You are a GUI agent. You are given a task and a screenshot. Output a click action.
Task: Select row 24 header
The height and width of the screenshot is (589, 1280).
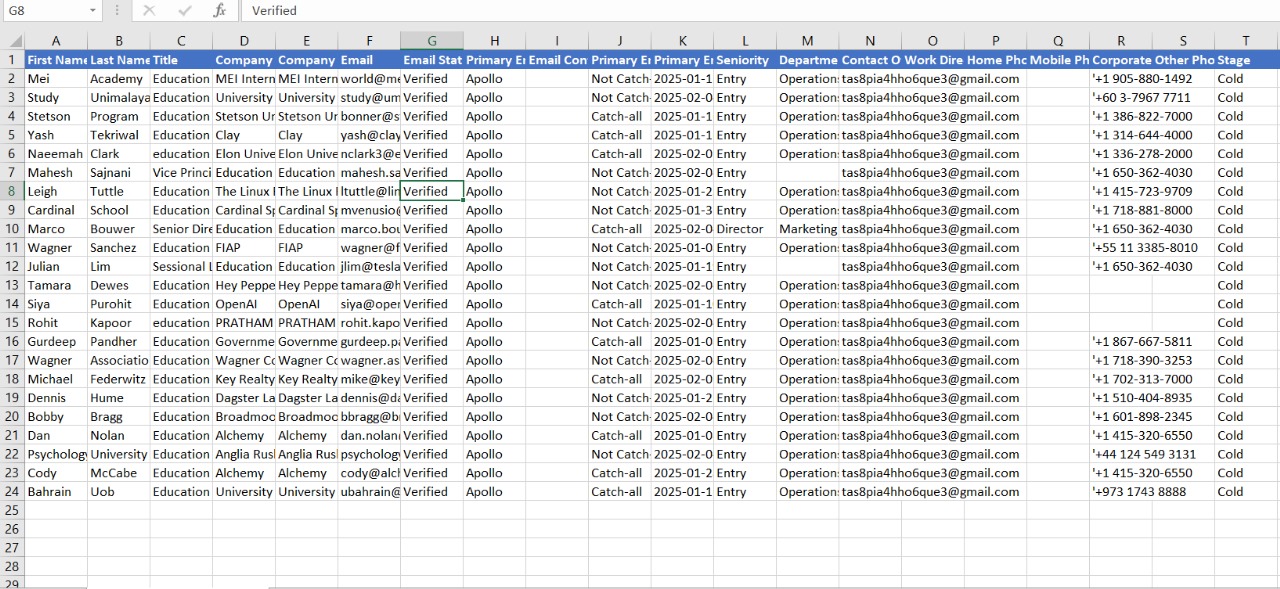pyautogui.click(x=12, y=491)
